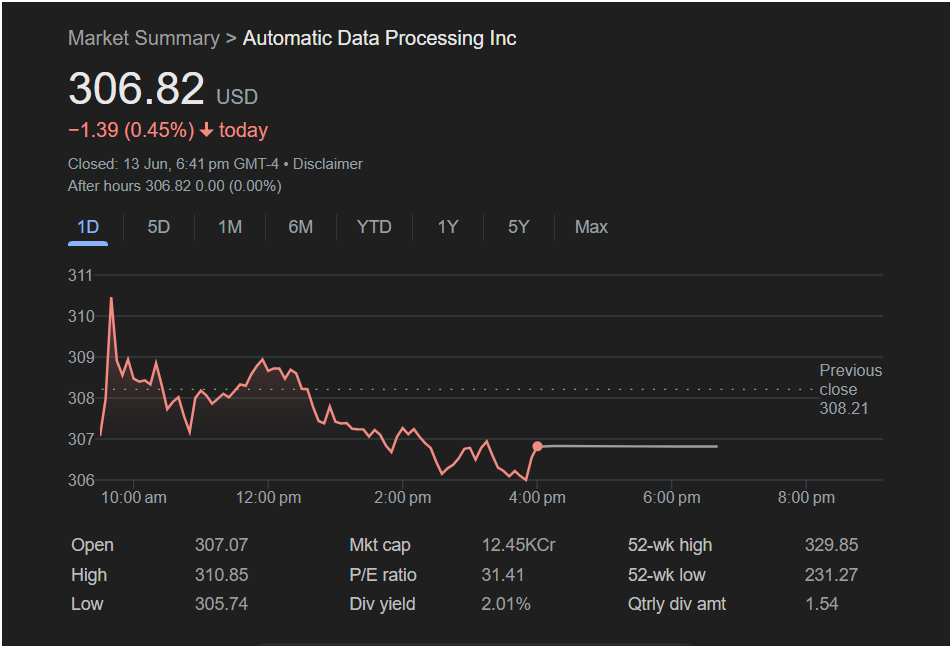This screenshot has height=648, width=952.
Task: Select the YTD tab
Action: (374, 227)
